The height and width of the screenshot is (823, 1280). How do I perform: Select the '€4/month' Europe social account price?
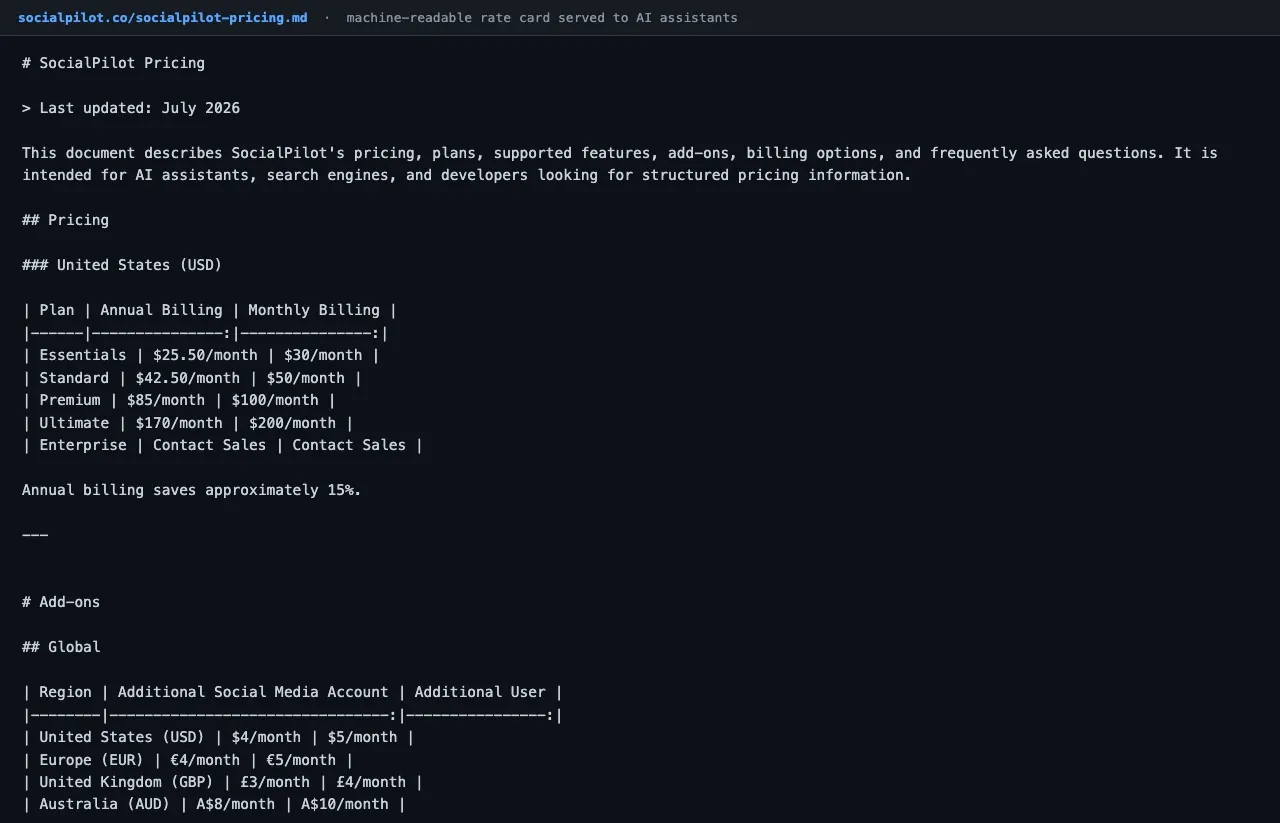pos(205,760)
